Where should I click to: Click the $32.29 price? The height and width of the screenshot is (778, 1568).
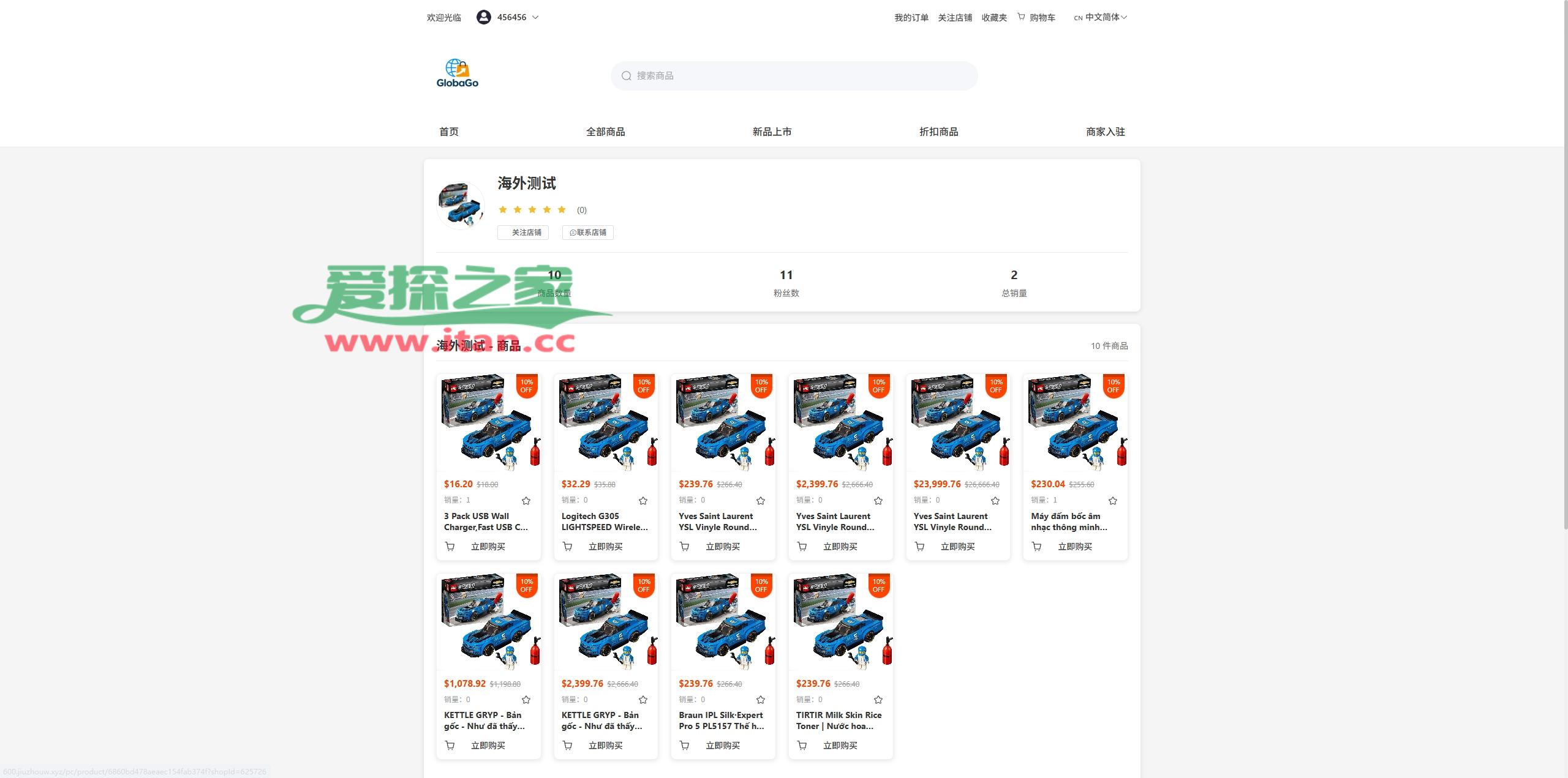576,484
